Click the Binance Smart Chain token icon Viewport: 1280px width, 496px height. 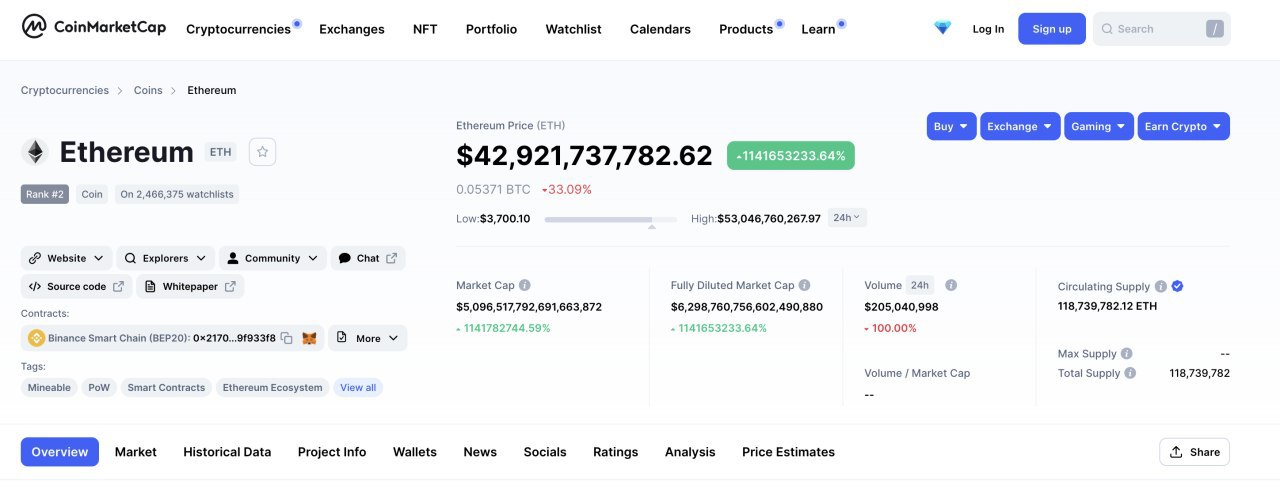click(x=36, y=339)
